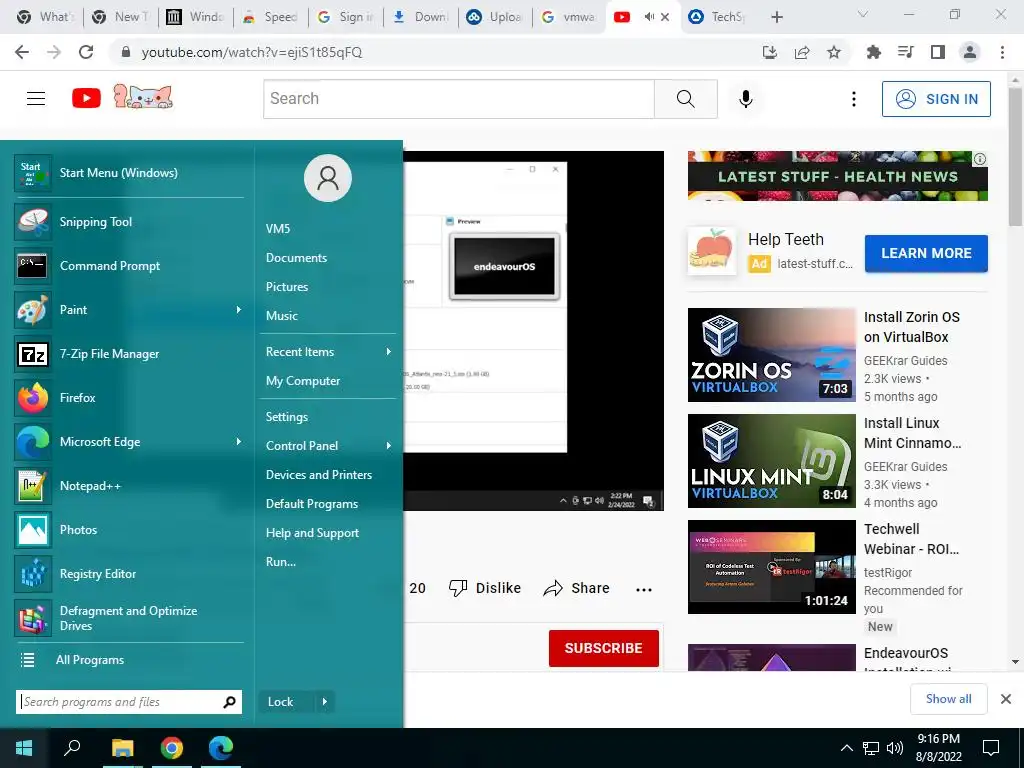Click the browser Reload button

tap(86, 52)
